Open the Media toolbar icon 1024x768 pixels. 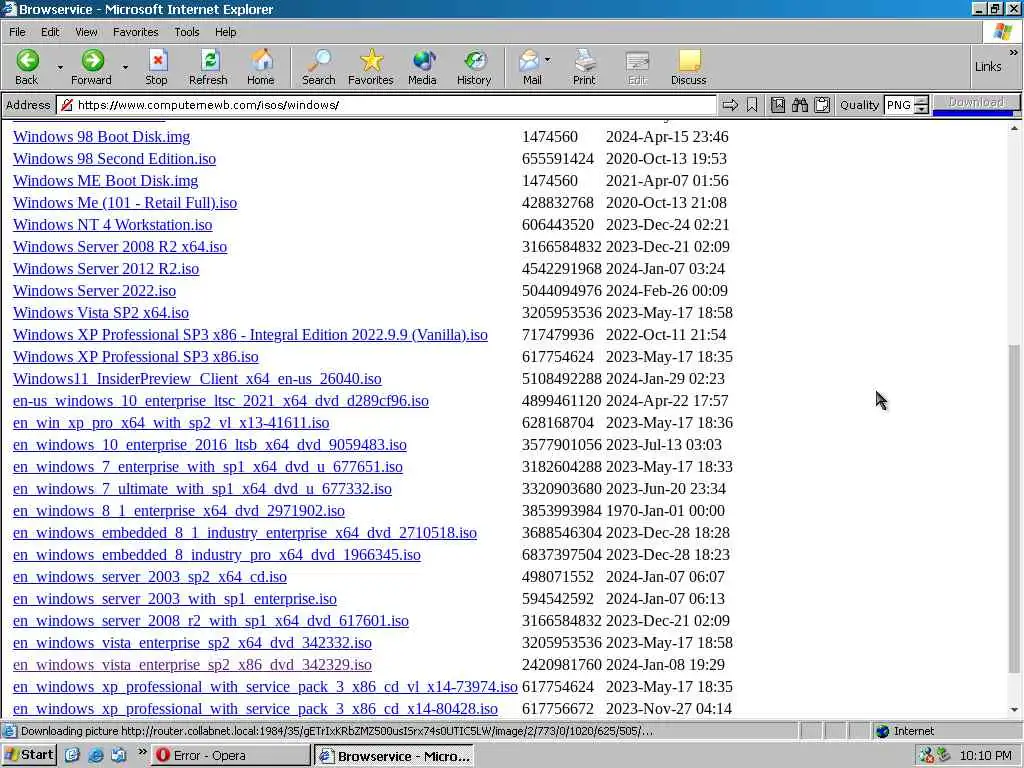pyautogui.click(x=423, y=61)
